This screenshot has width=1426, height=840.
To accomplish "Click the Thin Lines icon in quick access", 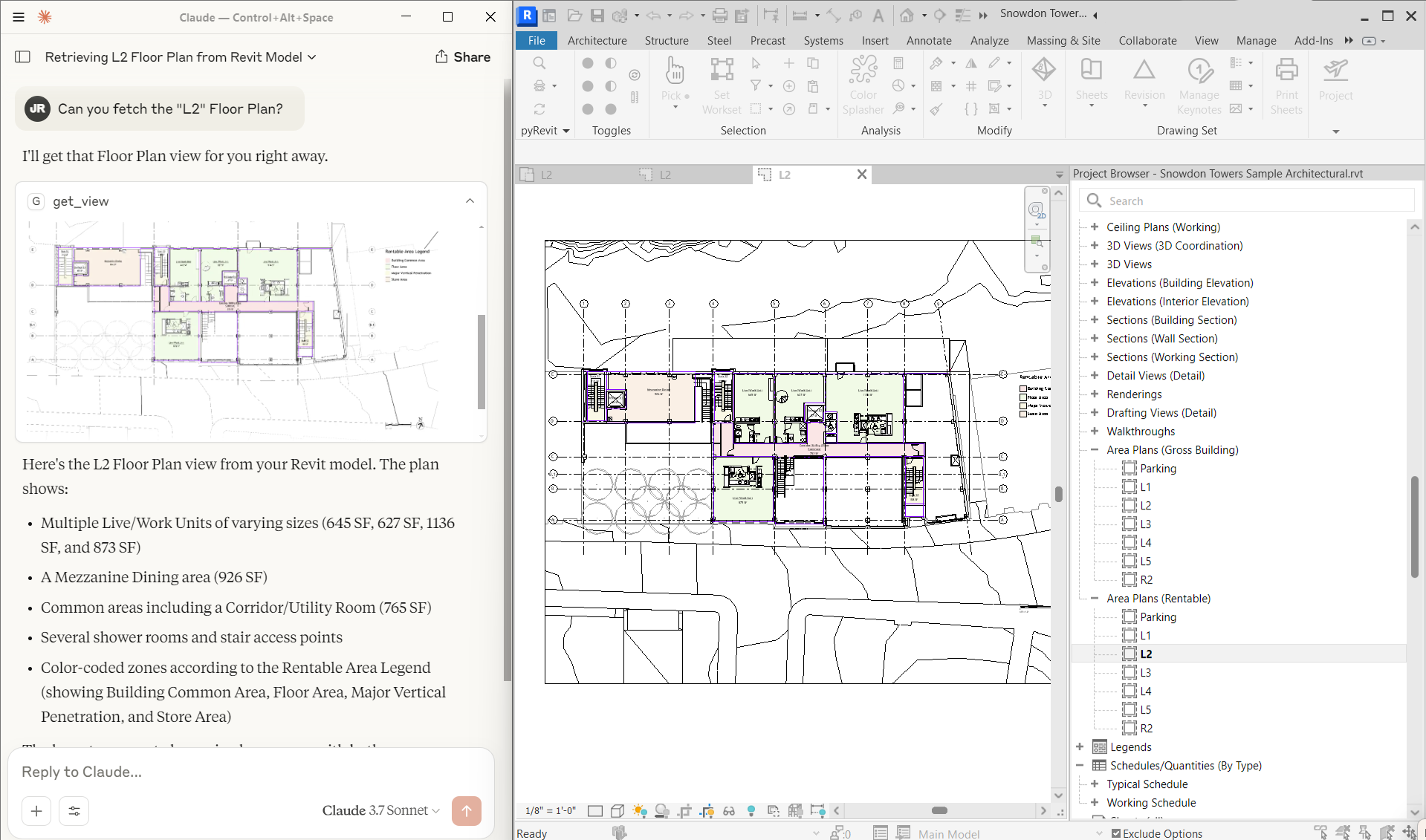I will (x=962, y=16).
